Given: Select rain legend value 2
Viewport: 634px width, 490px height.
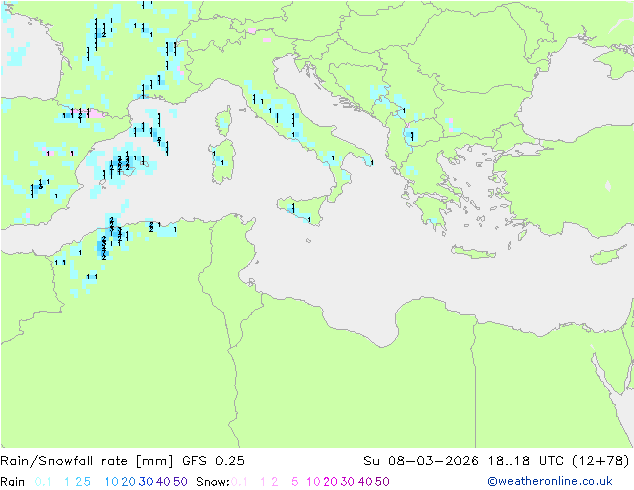Looking at the screenshot, I should (78, 482).
